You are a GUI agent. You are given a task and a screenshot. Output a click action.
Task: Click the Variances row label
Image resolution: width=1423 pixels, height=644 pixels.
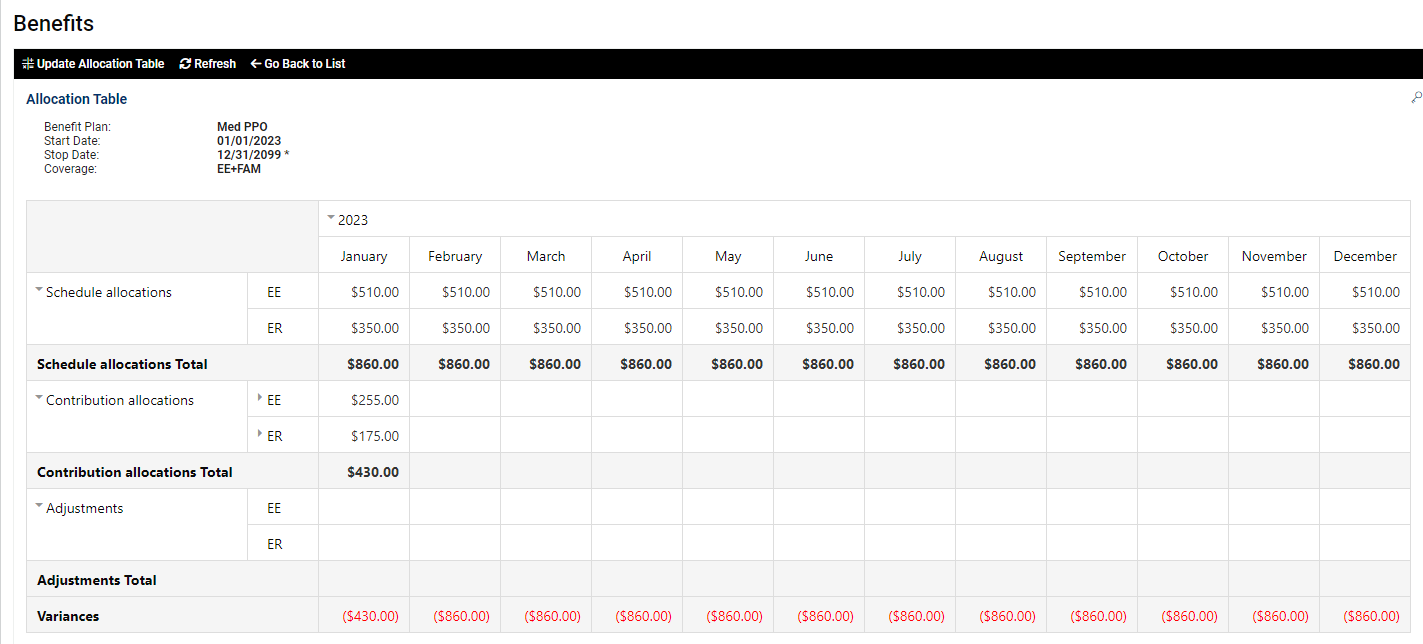(x=68, y=616)
